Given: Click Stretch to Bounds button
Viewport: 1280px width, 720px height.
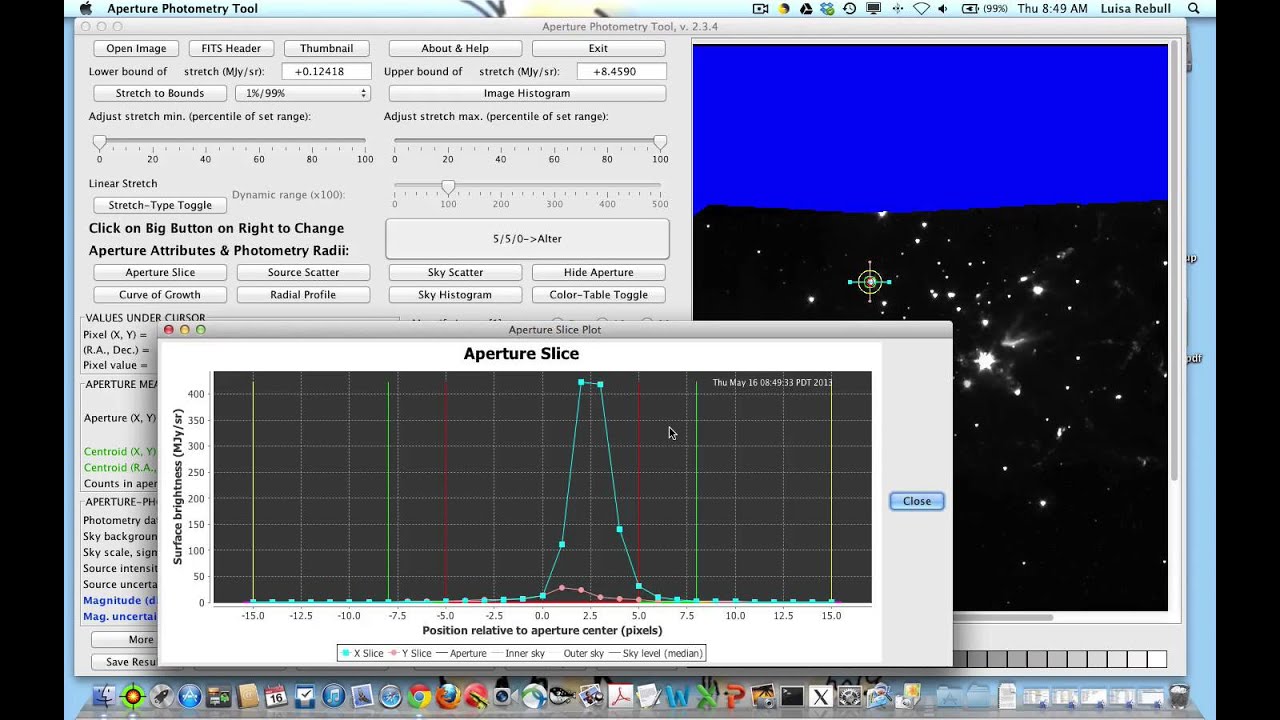Looking at the screenshot, I should coord(160,93).
